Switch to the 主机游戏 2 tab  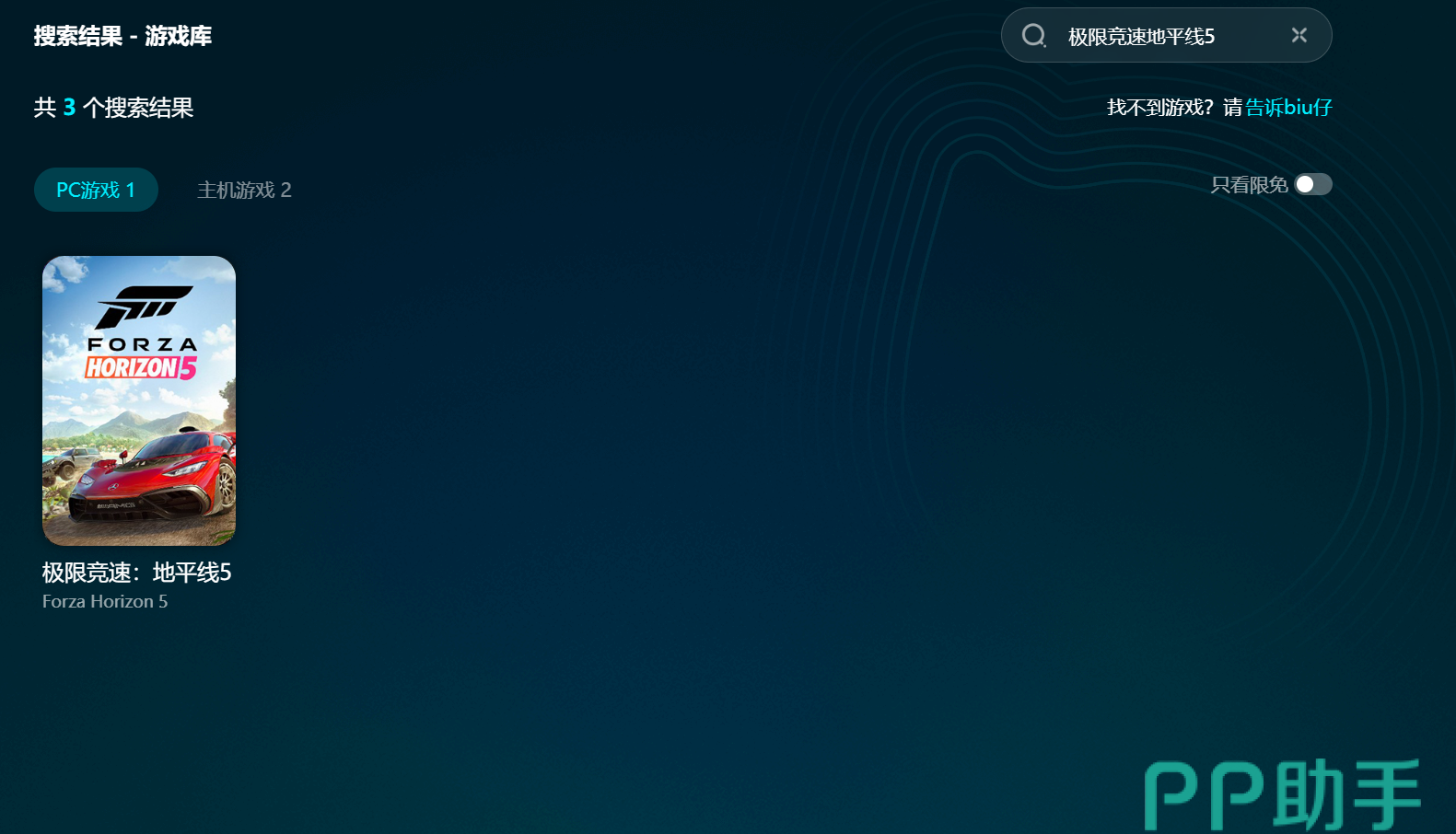tap(244, 190)
